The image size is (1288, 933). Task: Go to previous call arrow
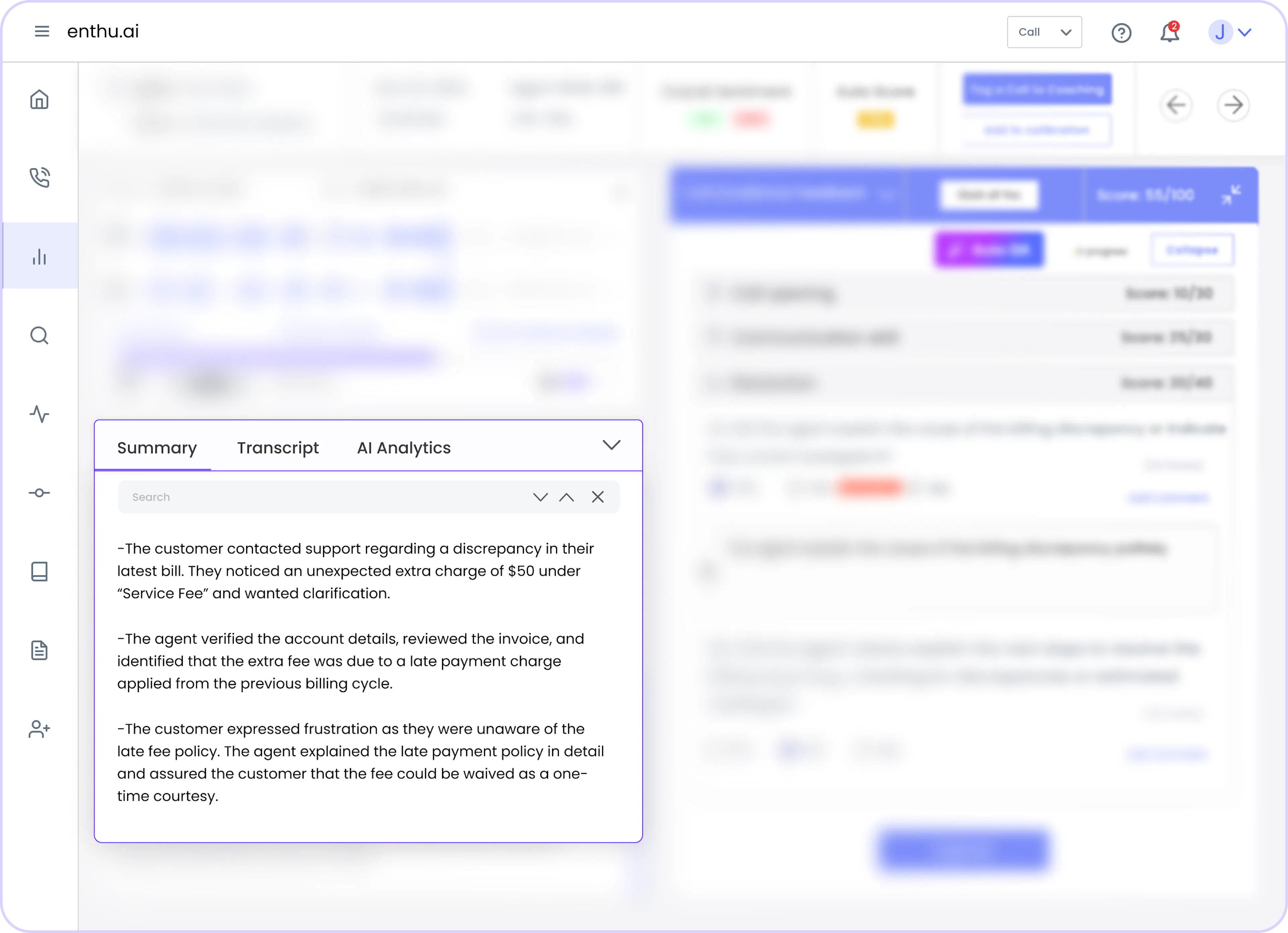pyautogui.click(x=1176, y=105)
